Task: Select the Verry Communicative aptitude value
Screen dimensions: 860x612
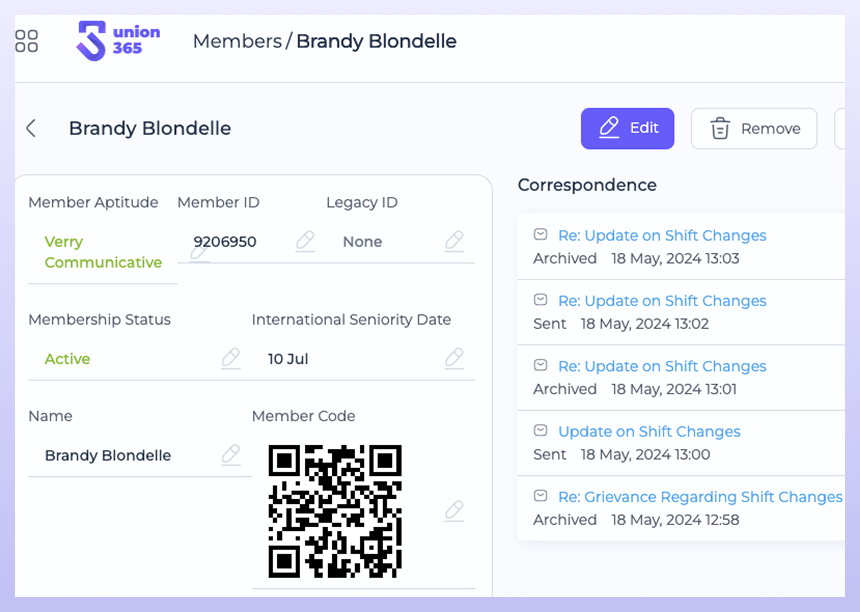Action: tap(103, 252)
